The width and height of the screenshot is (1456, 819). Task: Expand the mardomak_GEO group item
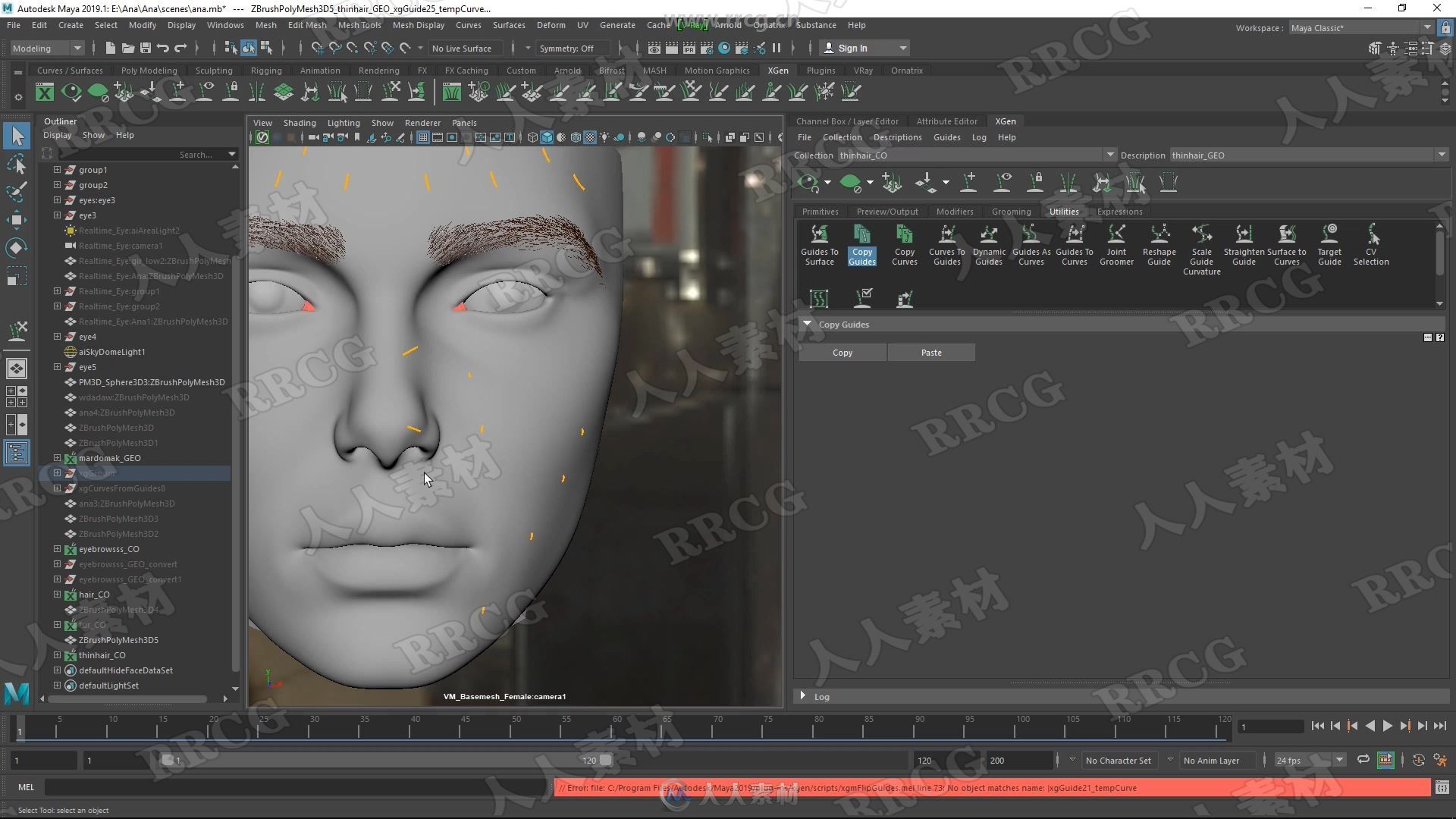click(57, 457)
